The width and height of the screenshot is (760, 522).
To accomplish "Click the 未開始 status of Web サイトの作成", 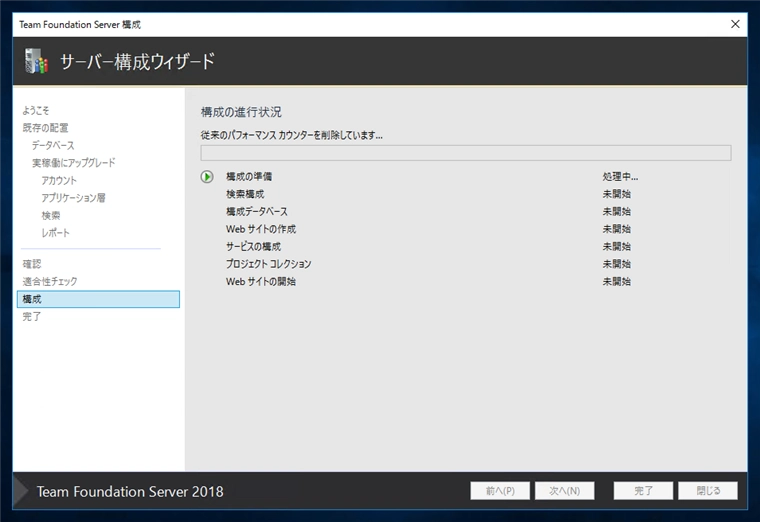I will [x=617, y=229].
